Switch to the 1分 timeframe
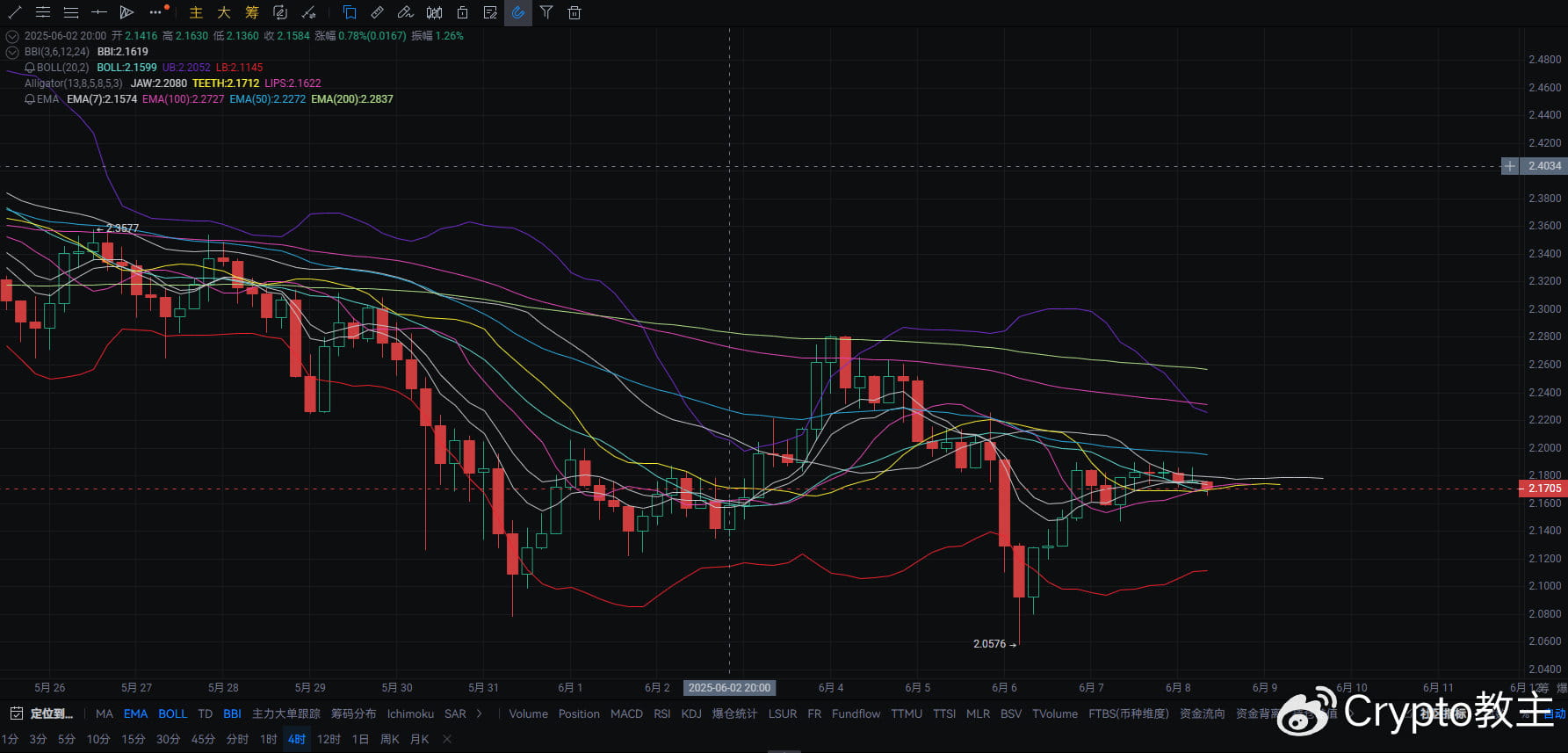This screenshot has height=753, width=1568. (10, 739)
